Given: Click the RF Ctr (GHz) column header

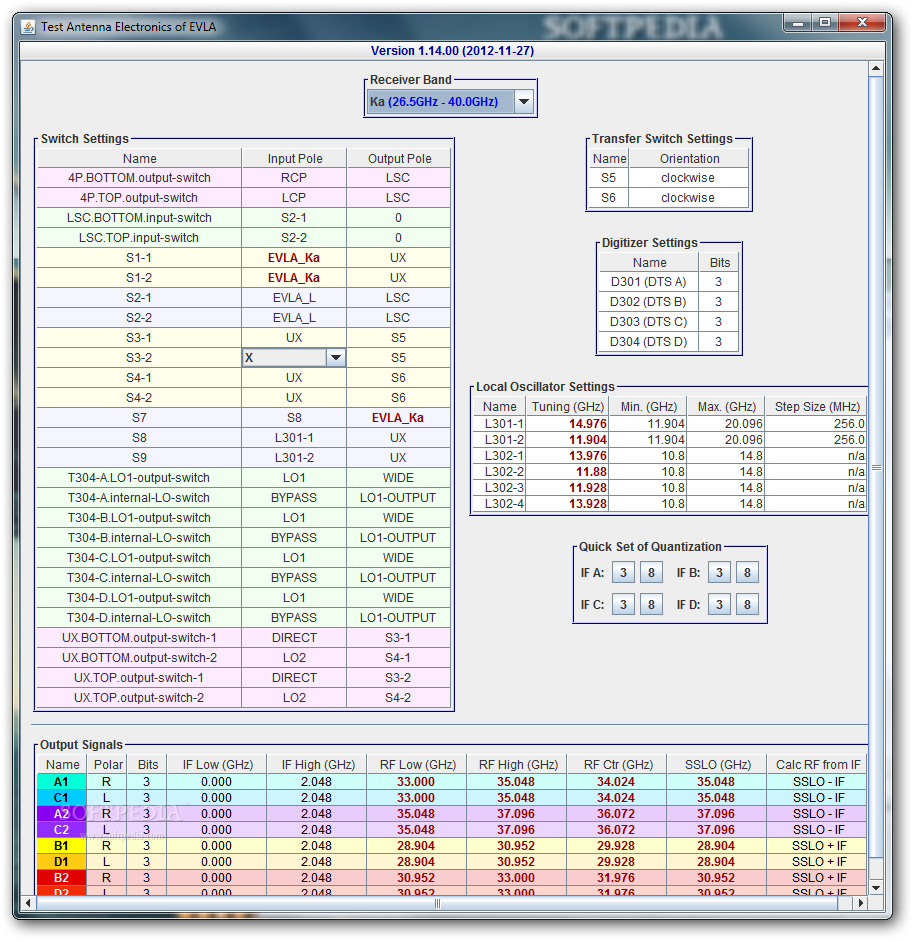Looking at the screenshot, I should tap(617, 764).
